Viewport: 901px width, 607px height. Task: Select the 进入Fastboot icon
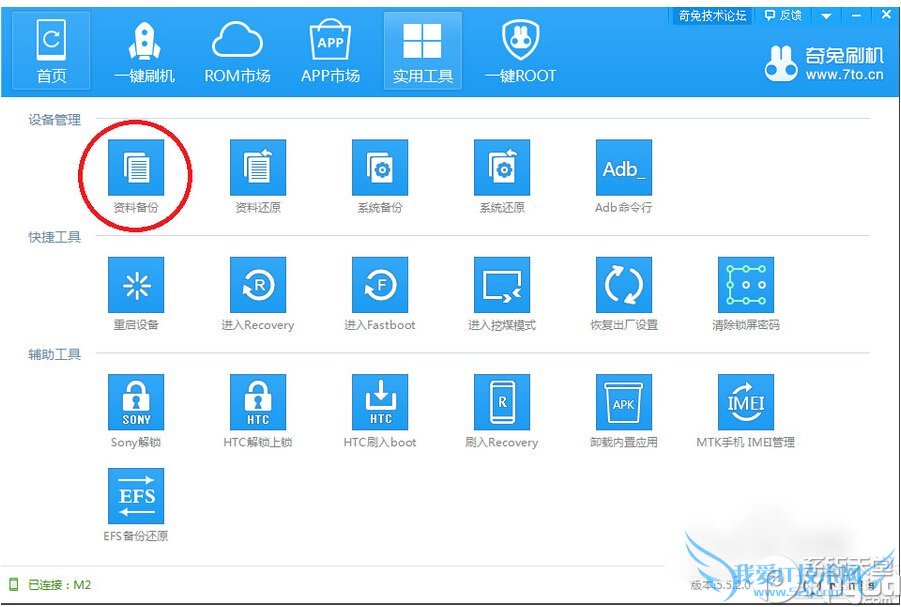pos(380,285)
